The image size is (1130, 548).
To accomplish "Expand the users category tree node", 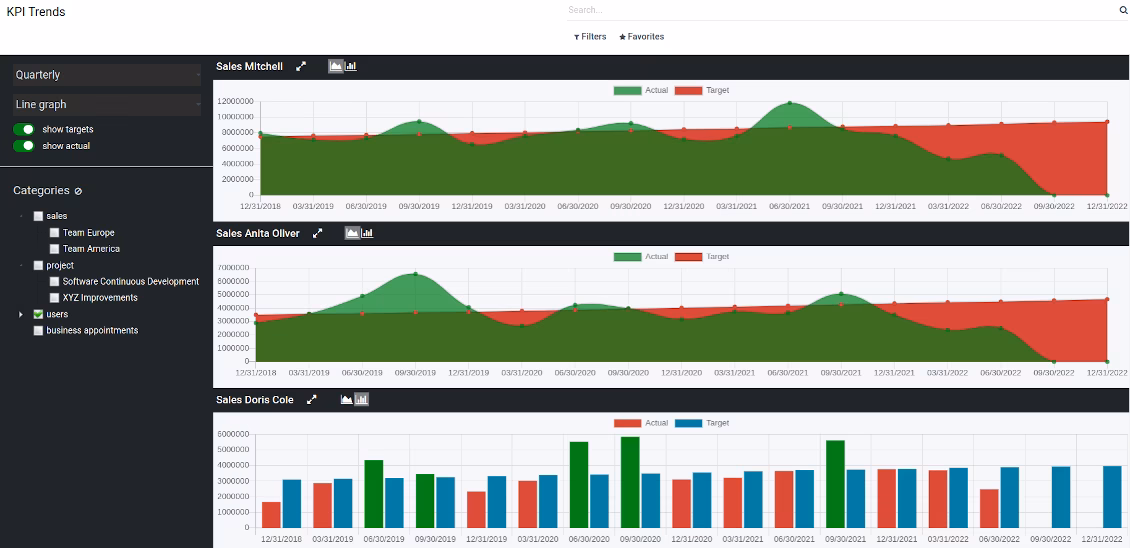I will pos(21,314).
